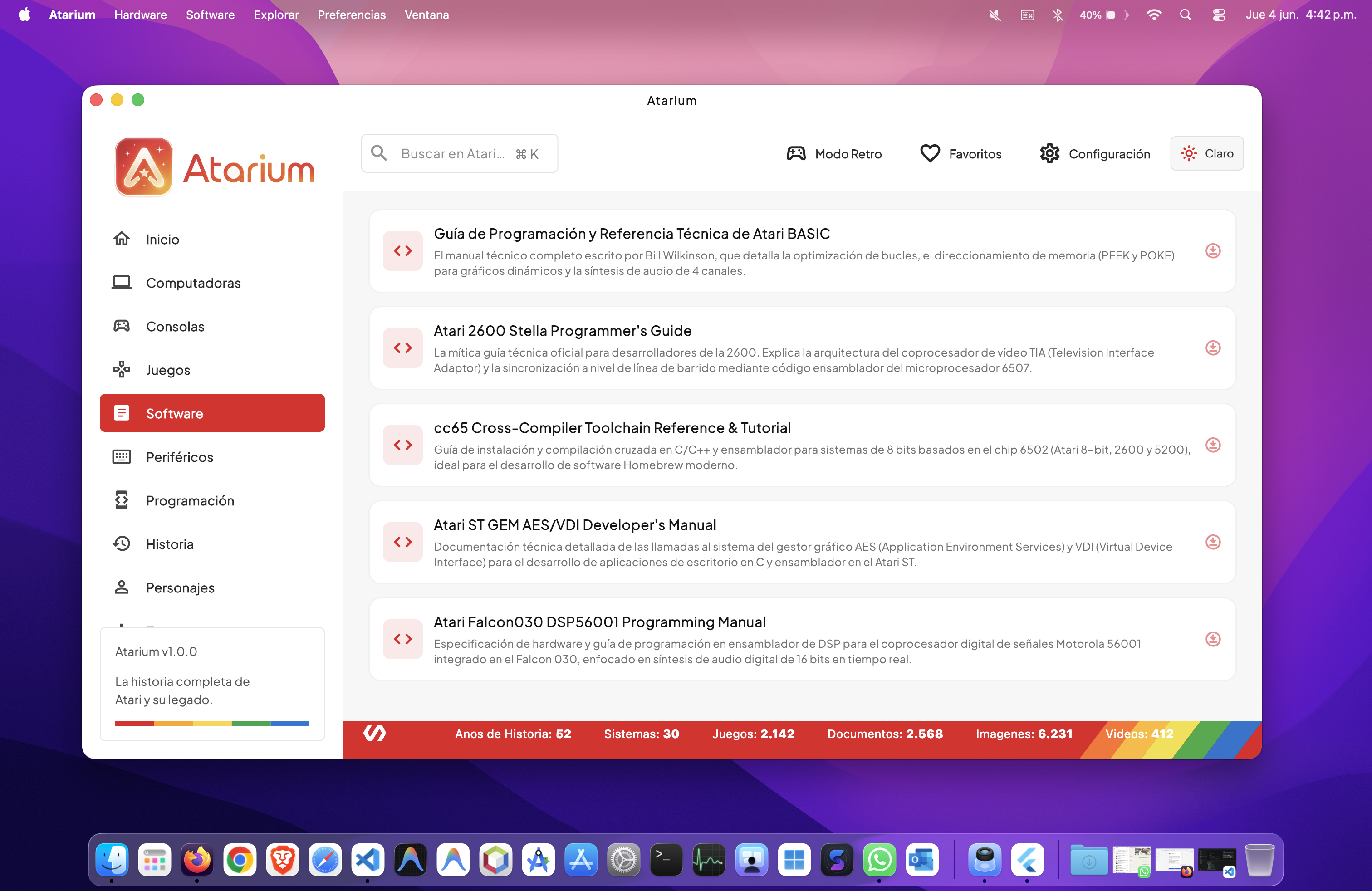Open the Programación section
Image resolution: width=1372 pixels, height=891 pixels.
pos(212,500)
